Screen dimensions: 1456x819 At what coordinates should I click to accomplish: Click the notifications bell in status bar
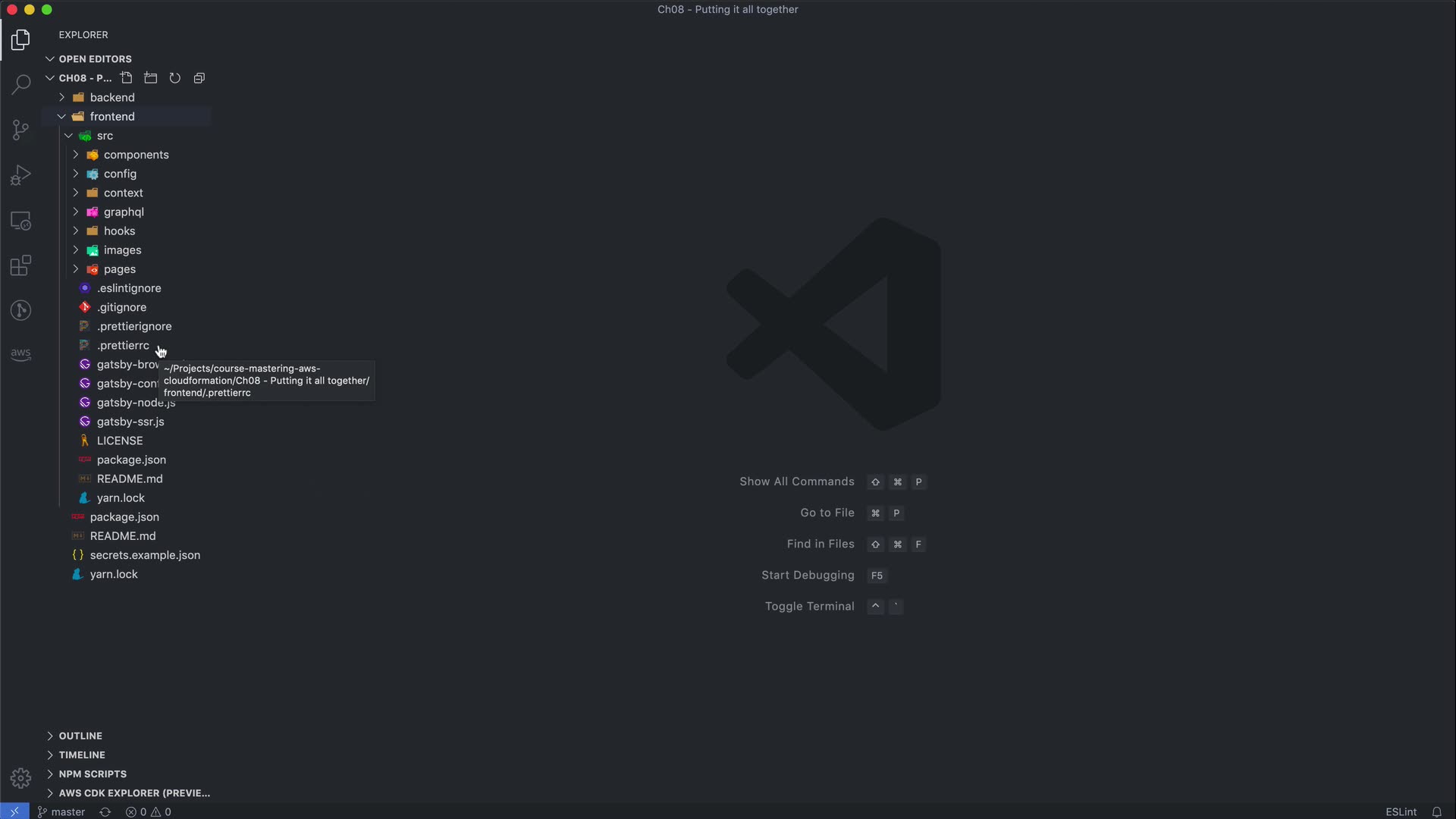click(x=1436, y=811)
